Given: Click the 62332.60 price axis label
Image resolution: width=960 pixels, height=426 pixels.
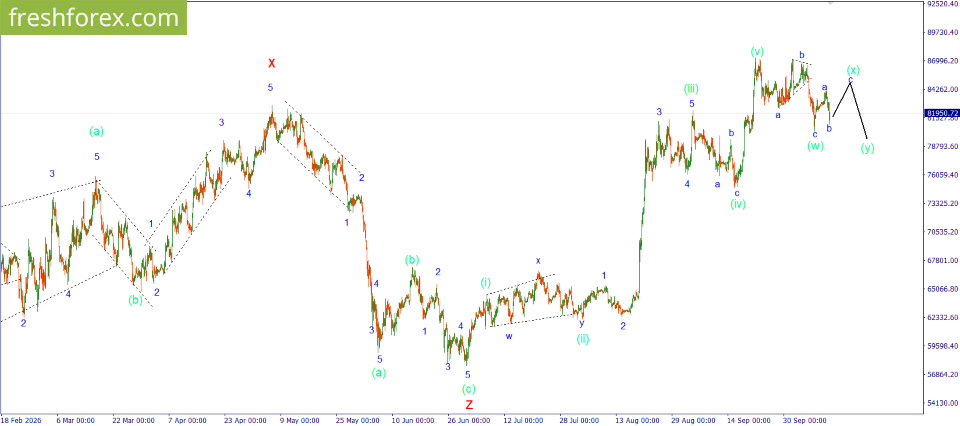Looking at the screenshot, I should point(942,318).
